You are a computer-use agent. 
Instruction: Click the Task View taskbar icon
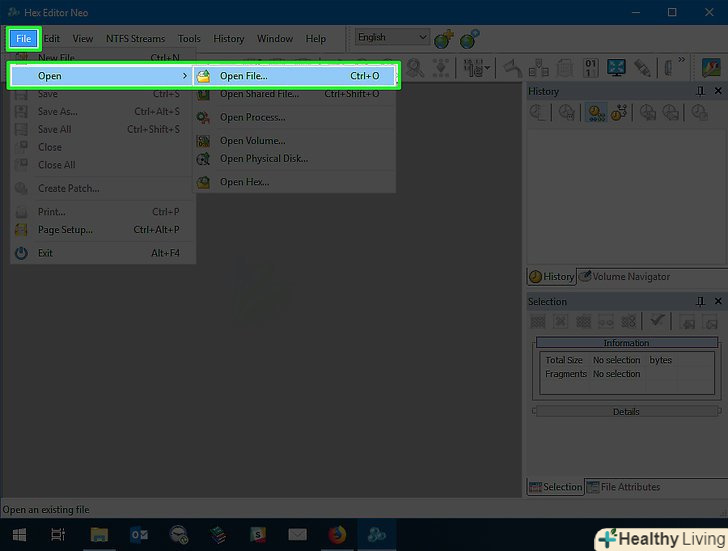point(58,535)
